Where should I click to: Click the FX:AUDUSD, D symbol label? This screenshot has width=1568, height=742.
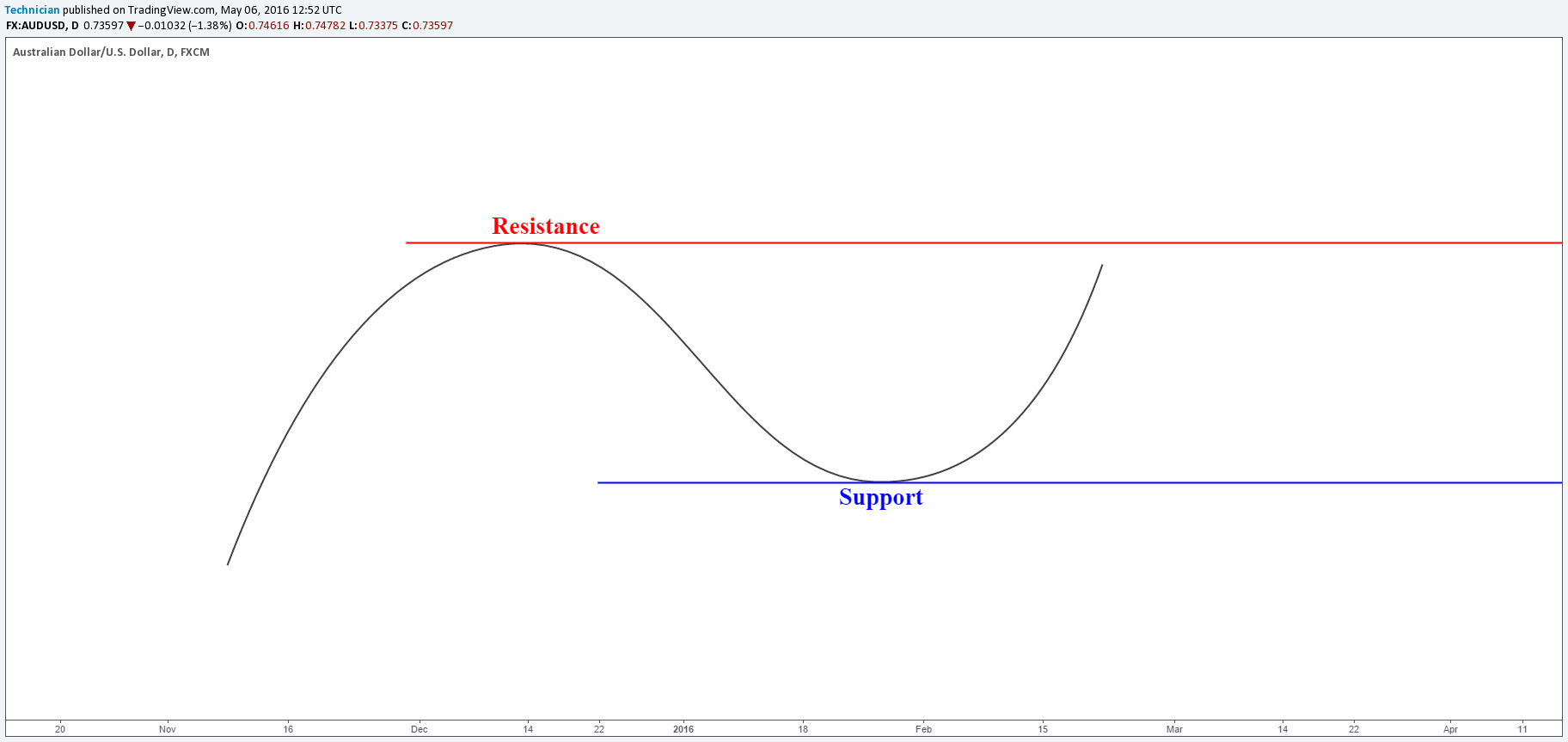tap(42, 26)
